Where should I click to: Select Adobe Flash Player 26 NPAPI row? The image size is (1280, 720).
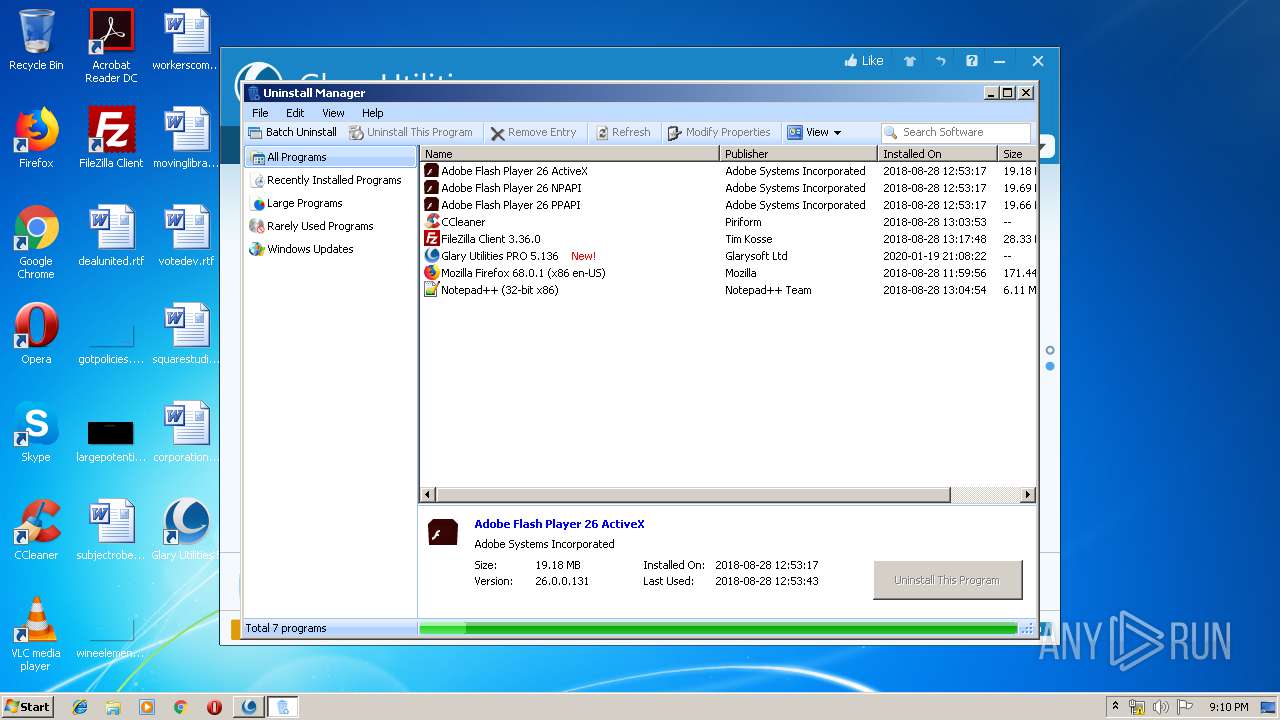728,188
